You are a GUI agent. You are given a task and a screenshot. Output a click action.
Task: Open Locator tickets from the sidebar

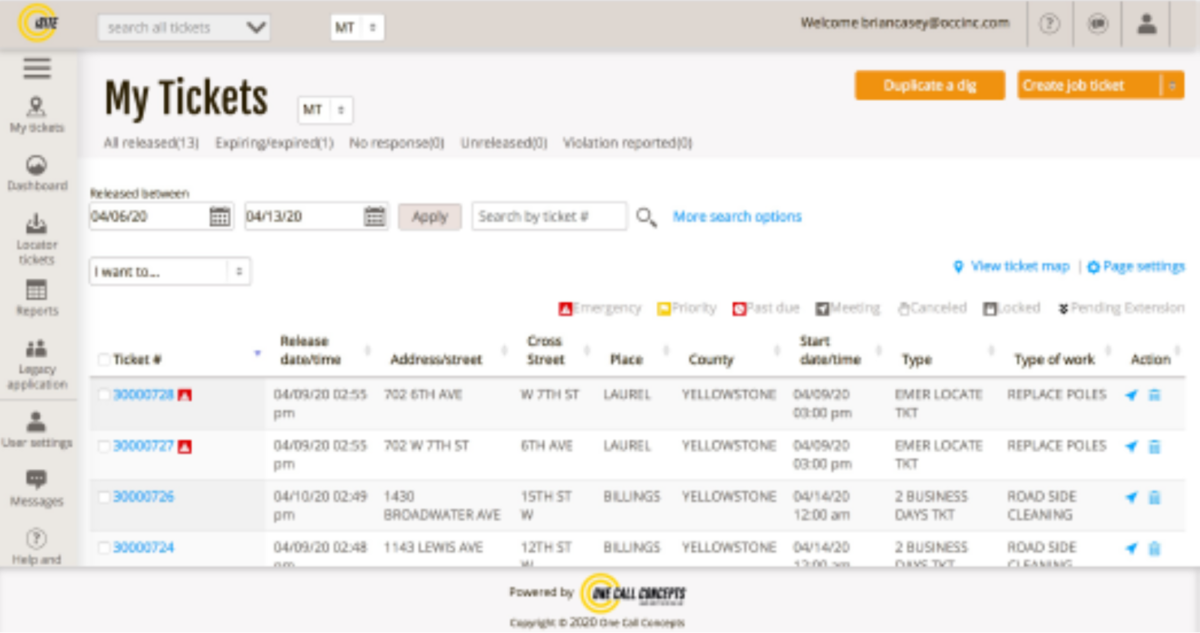pyautogui.click(x=37, y=226)
